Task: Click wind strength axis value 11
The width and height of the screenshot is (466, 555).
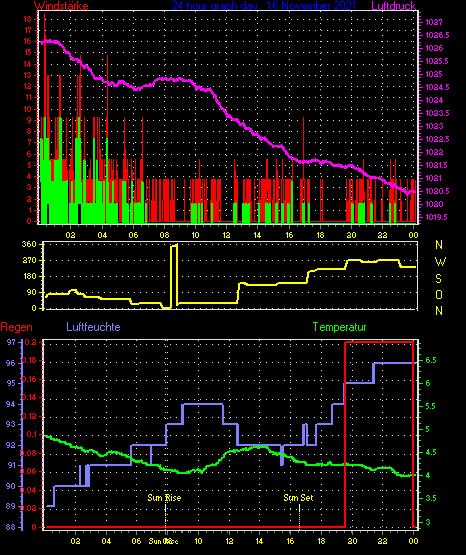Action: [x=28, y=97]
